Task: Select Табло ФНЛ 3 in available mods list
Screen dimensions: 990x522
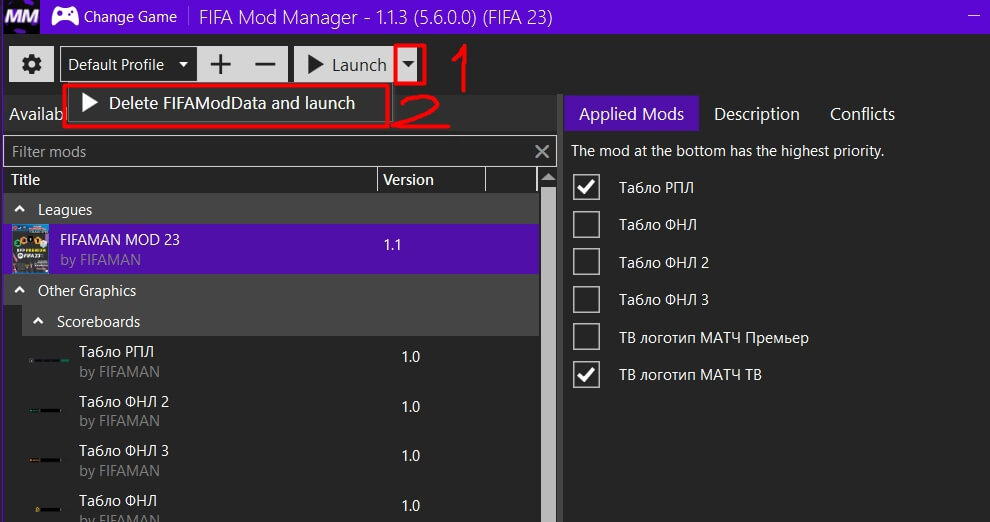Action: (x=124, y=451)
